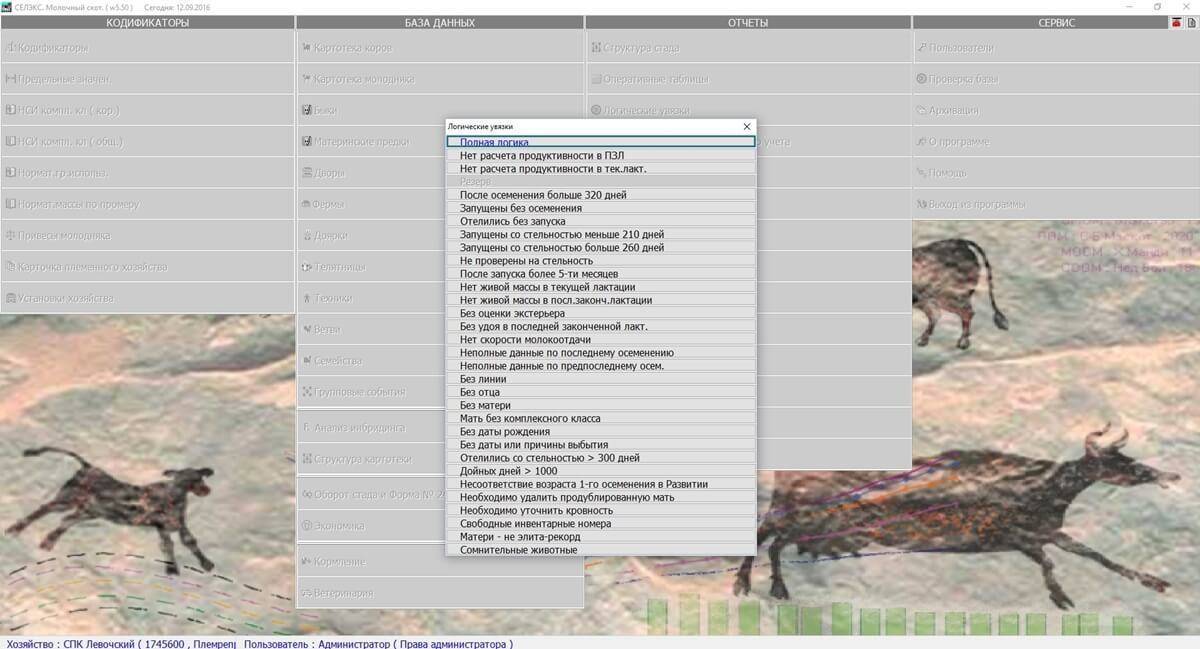This screenshot has height=649, width=1200.
Task: Click the icon beside Проверка базы
Action: point(921,79)
